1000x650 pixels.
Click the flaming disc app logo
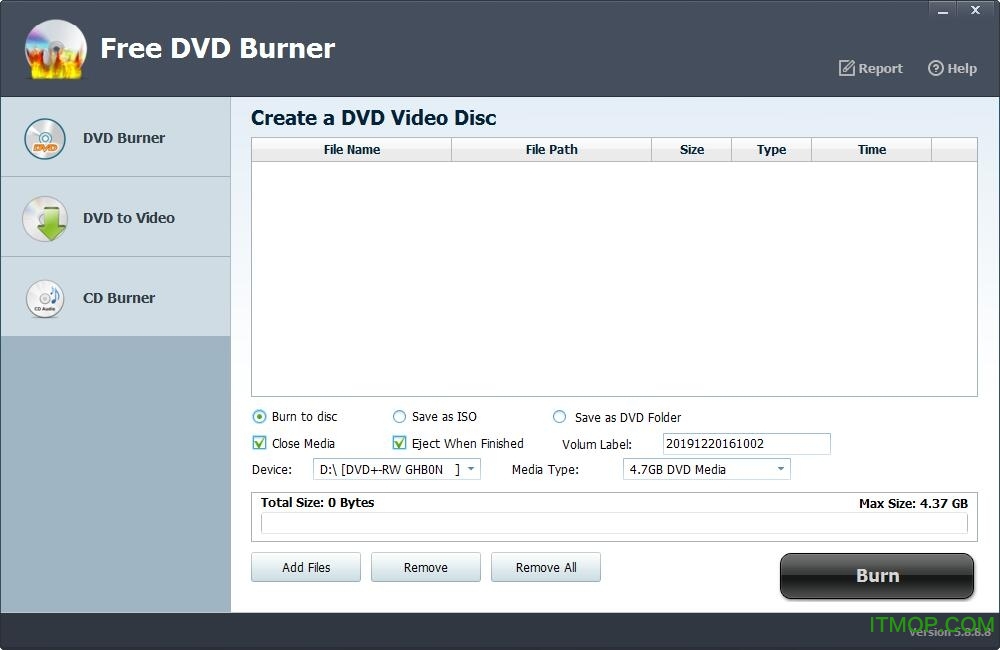[55, 50]
